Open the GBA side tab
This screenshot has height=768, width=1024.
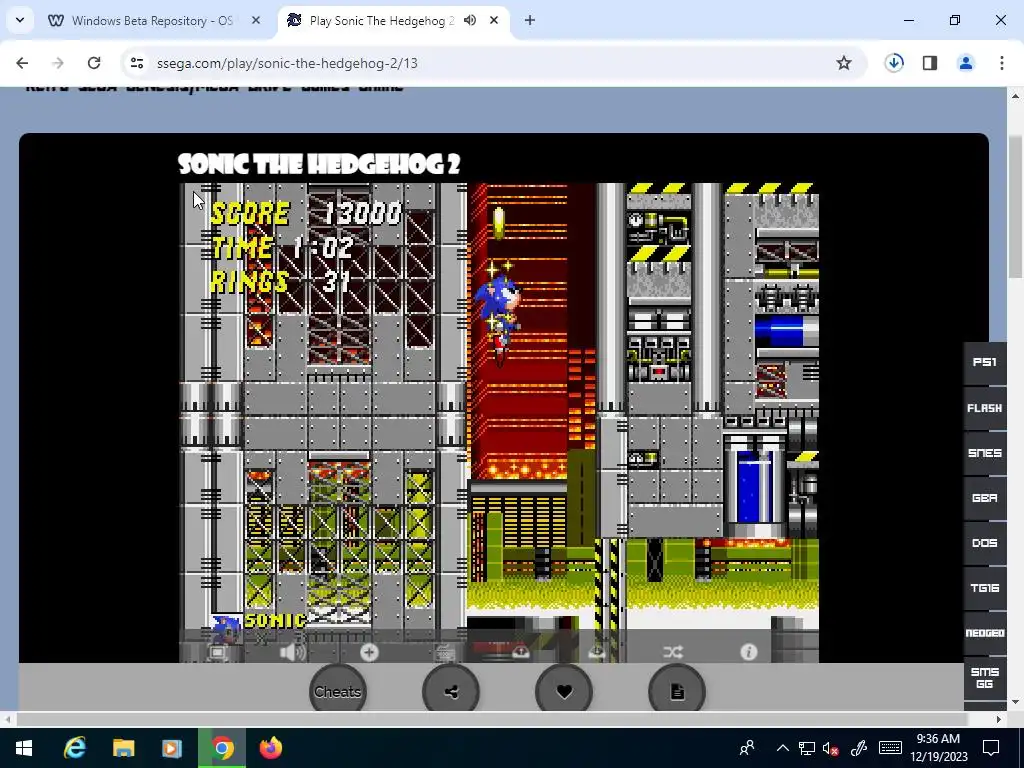pyautogui.click(x=985, y=498)
